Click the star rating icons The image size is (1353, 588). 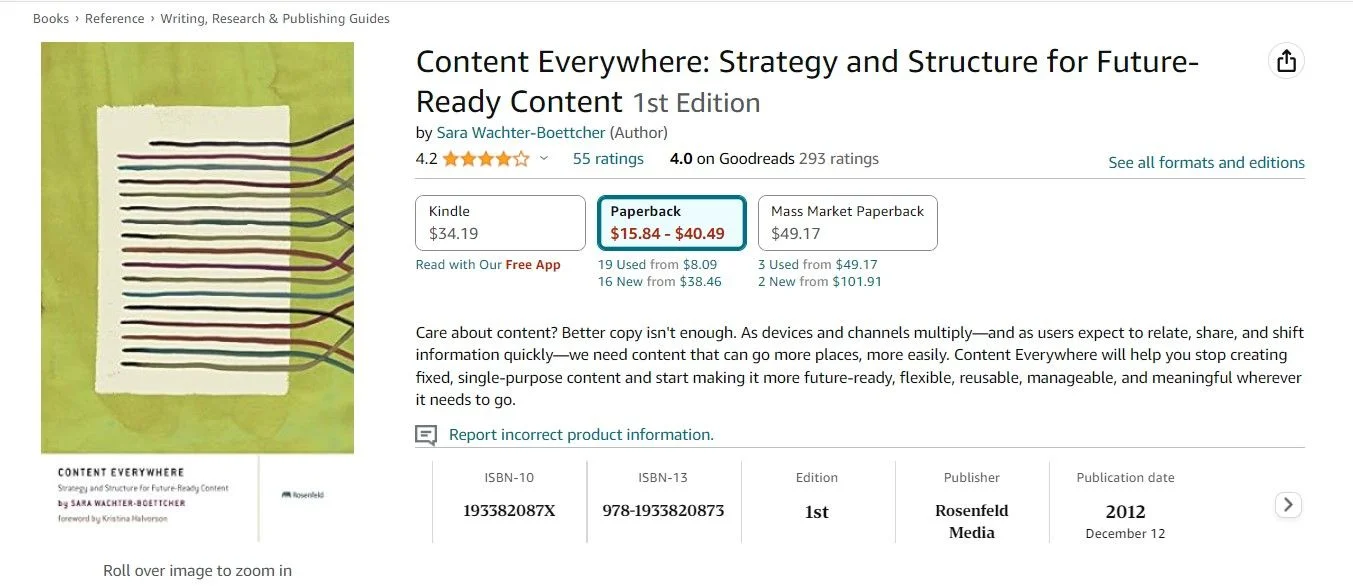coord(486,159)
